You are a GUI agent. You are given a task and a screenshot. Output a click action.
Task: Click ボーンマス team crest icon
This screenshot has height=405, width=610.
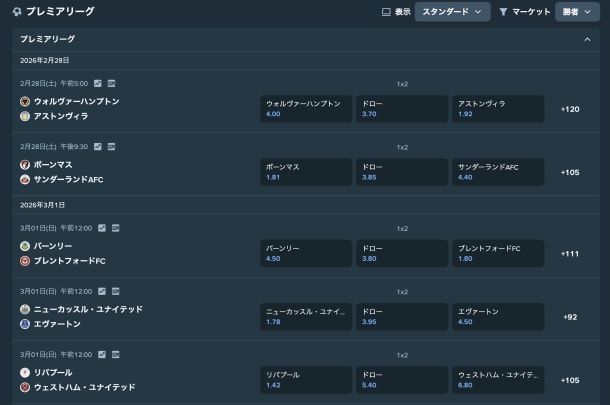[x=25, y=165]
